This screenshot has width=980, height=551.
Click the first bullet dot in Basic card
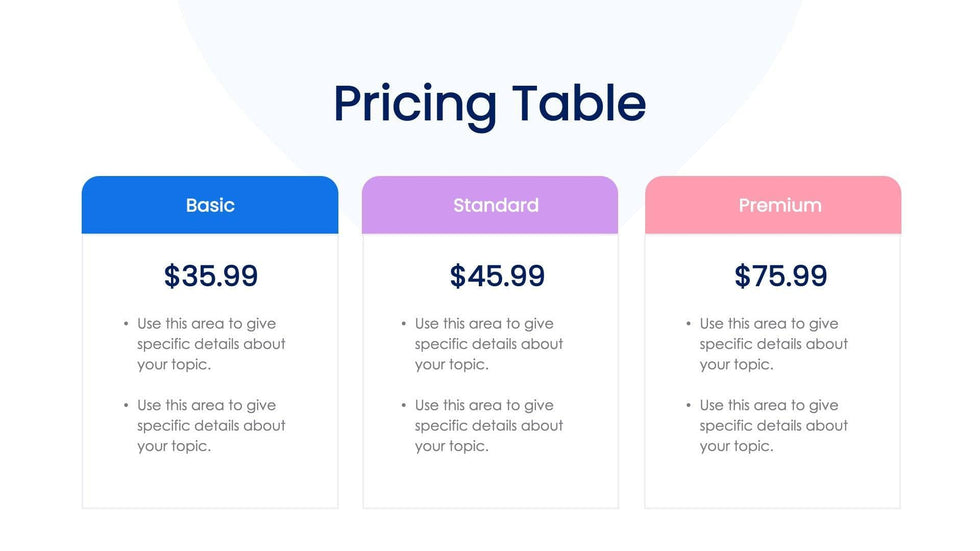click(126, 324)
